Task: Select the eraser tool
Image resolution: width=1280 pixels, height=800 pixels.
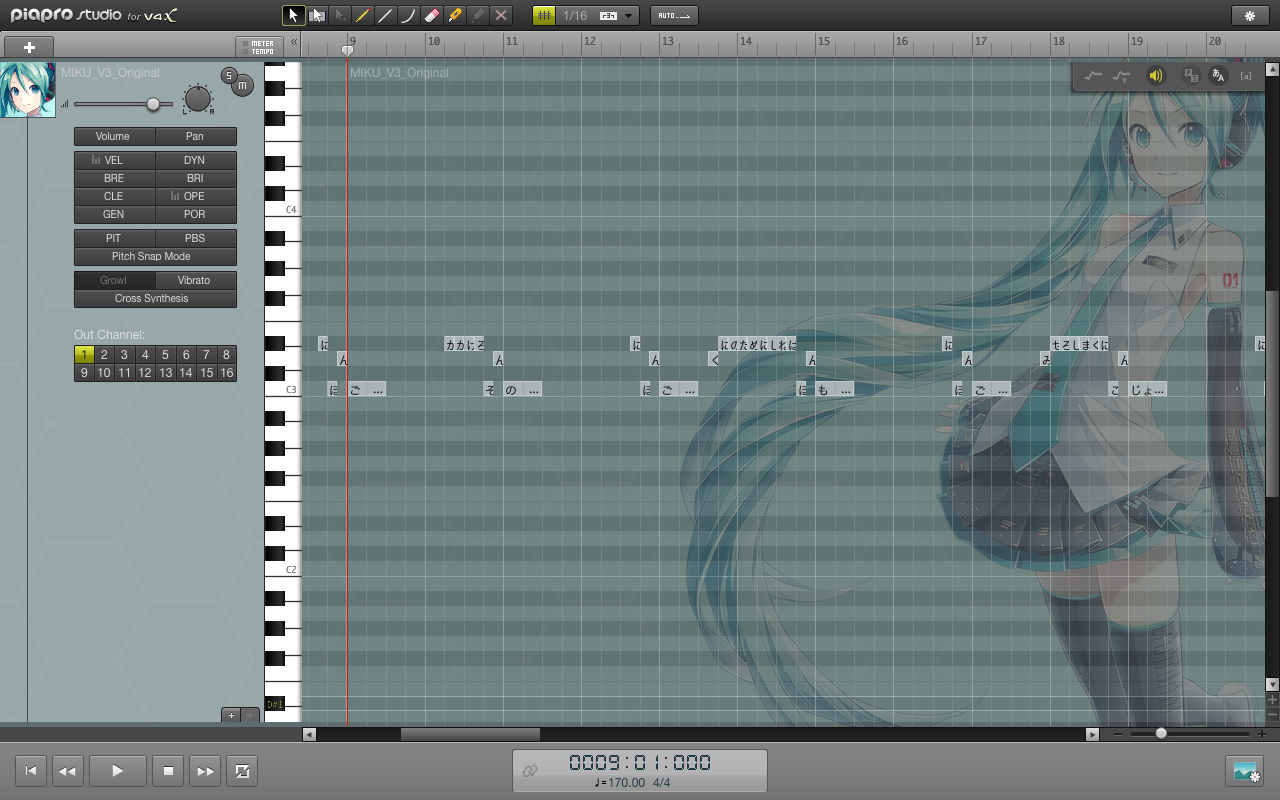Action: (432, 15)
